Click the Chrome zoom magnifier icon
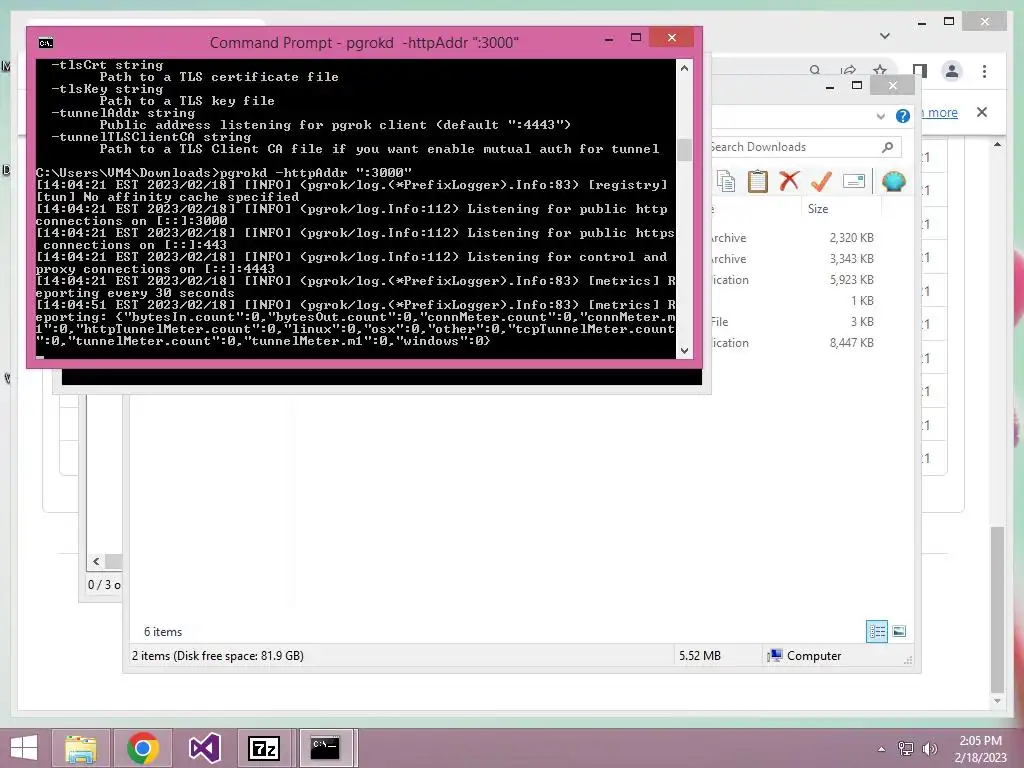1024x768 pixels. [x=815, y=70]
